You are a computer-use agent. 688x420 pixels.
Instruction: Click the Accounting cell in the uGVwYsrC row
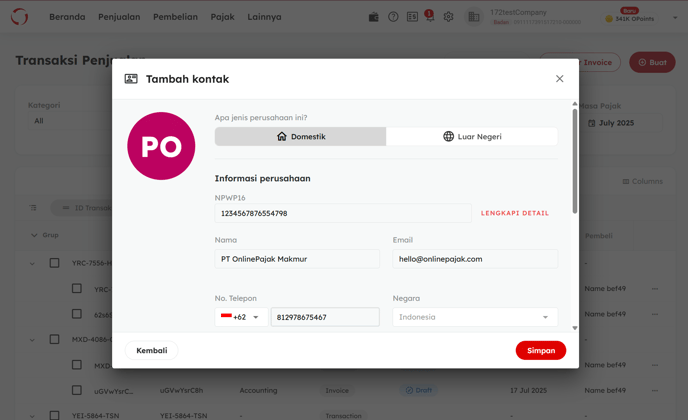coord(258,390)
